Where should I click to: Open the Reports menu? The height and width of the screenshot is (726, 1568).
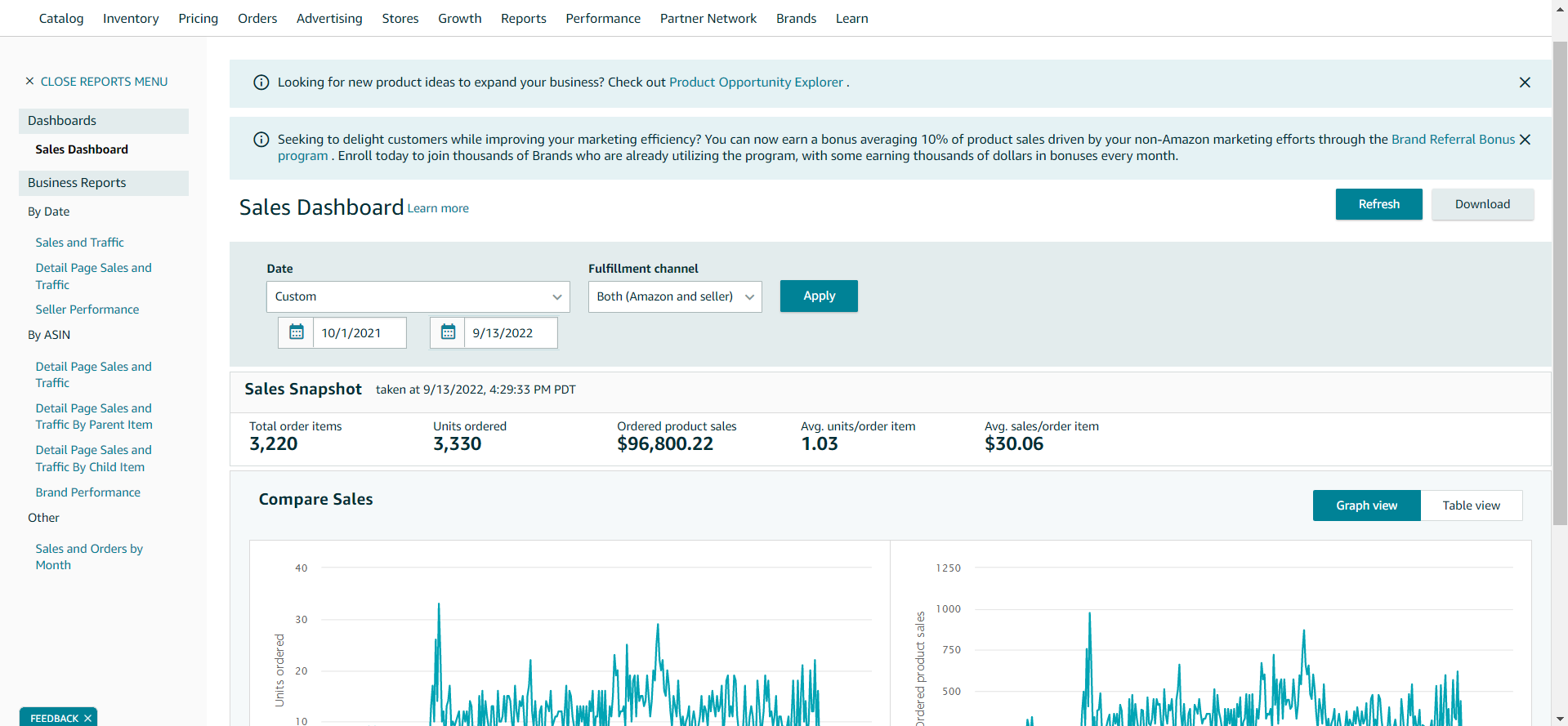tap(524, 18)
